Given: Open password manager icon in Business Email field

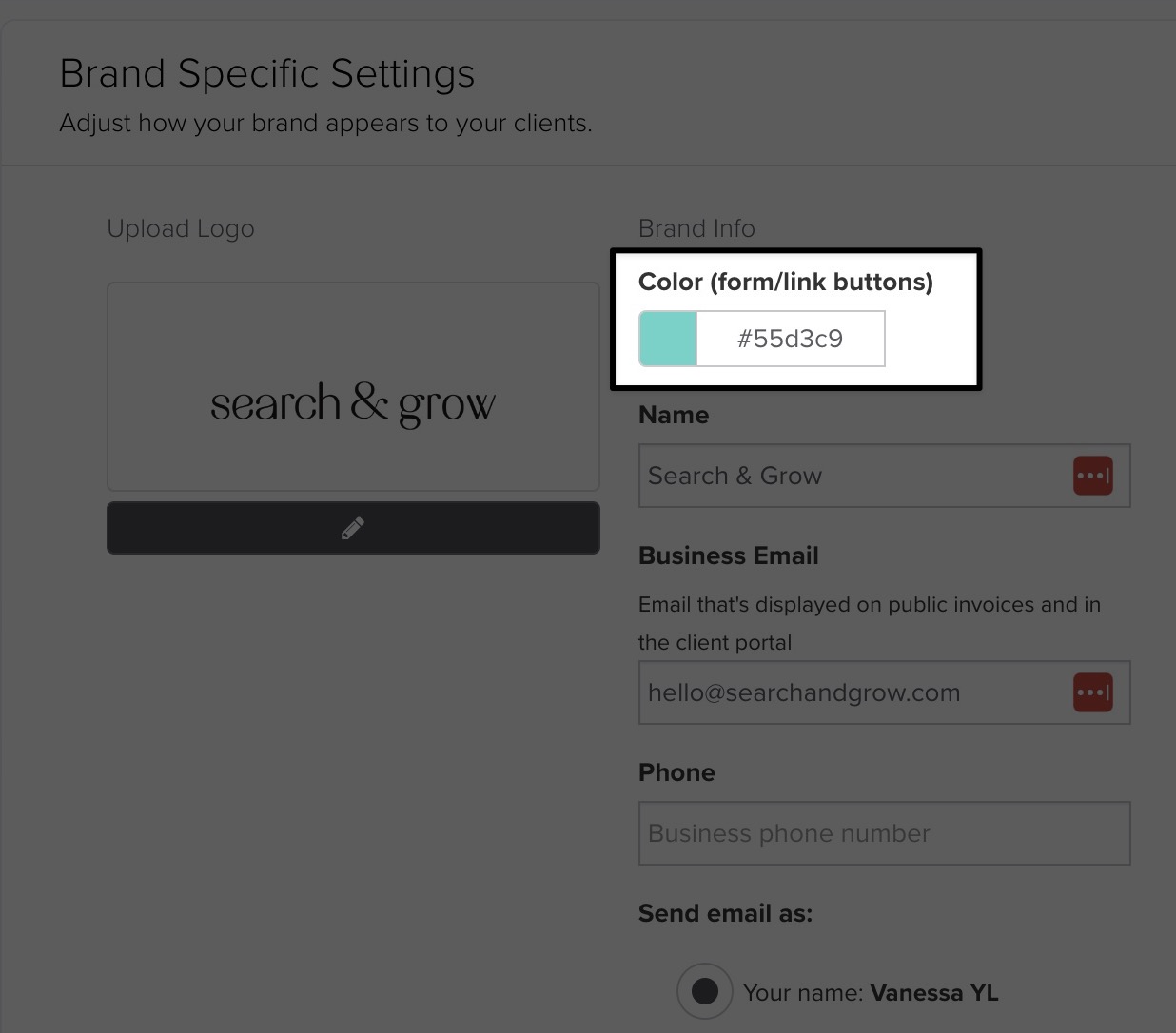Looking at the screenshot, I should (1093, 692).
